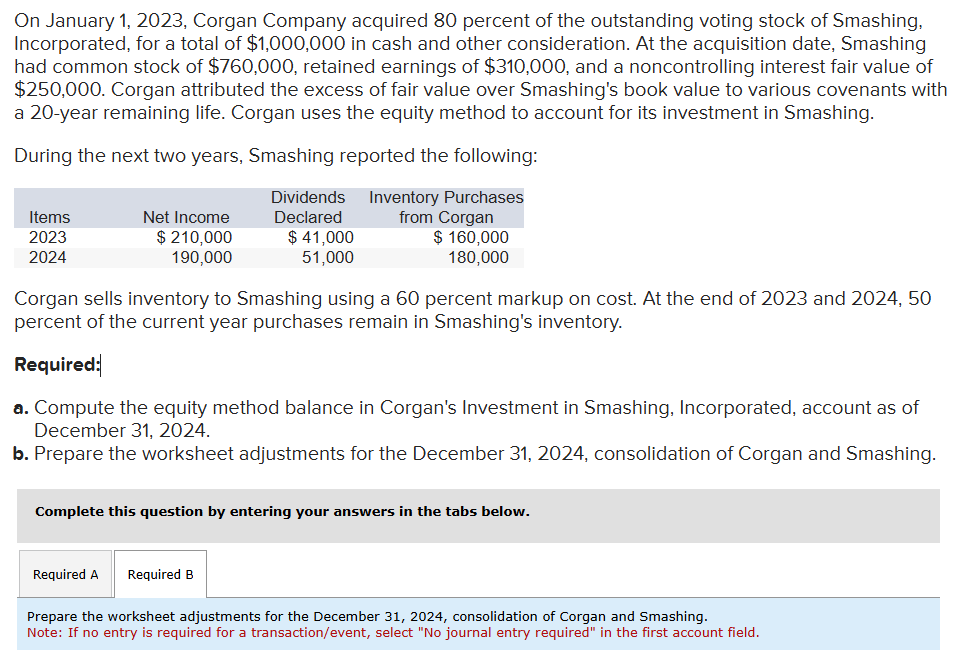The image size is (969, 654).
Task: Click the bold Required heading
Action: 51,364
